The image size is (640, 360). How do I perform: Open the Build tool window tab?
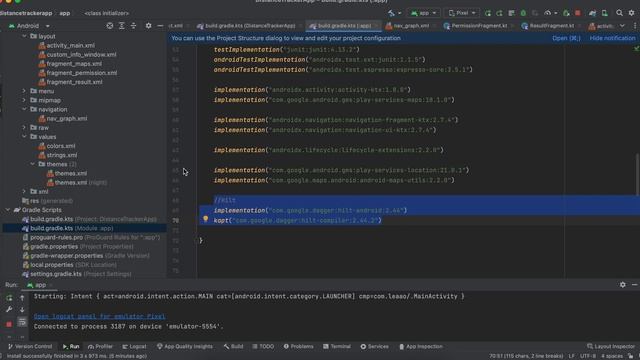[233, 347]
